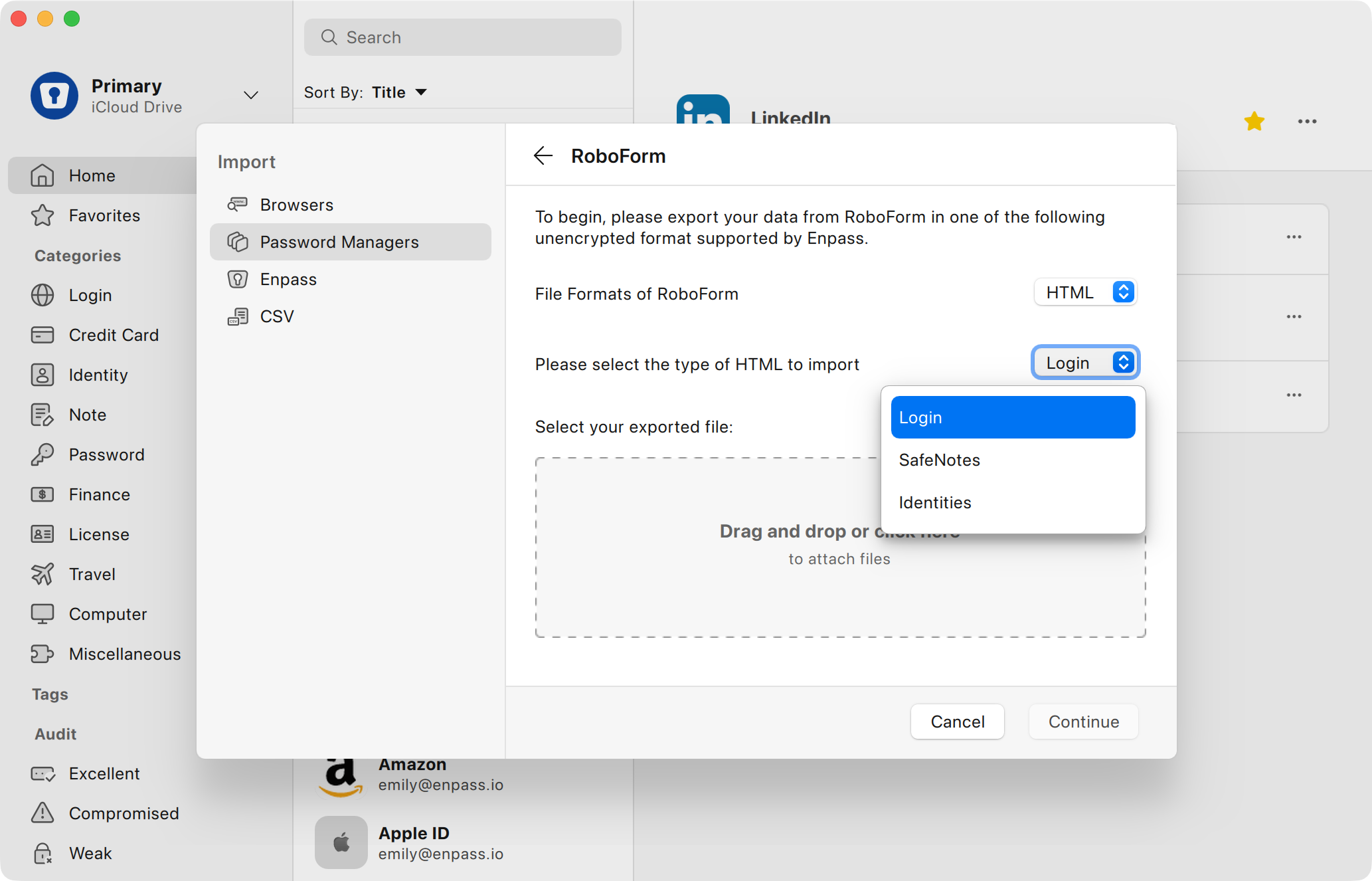Viewport: 1372px width, 881px height.
Task: Click the Travel airplane icon
Action: click(x=43, y=574)
